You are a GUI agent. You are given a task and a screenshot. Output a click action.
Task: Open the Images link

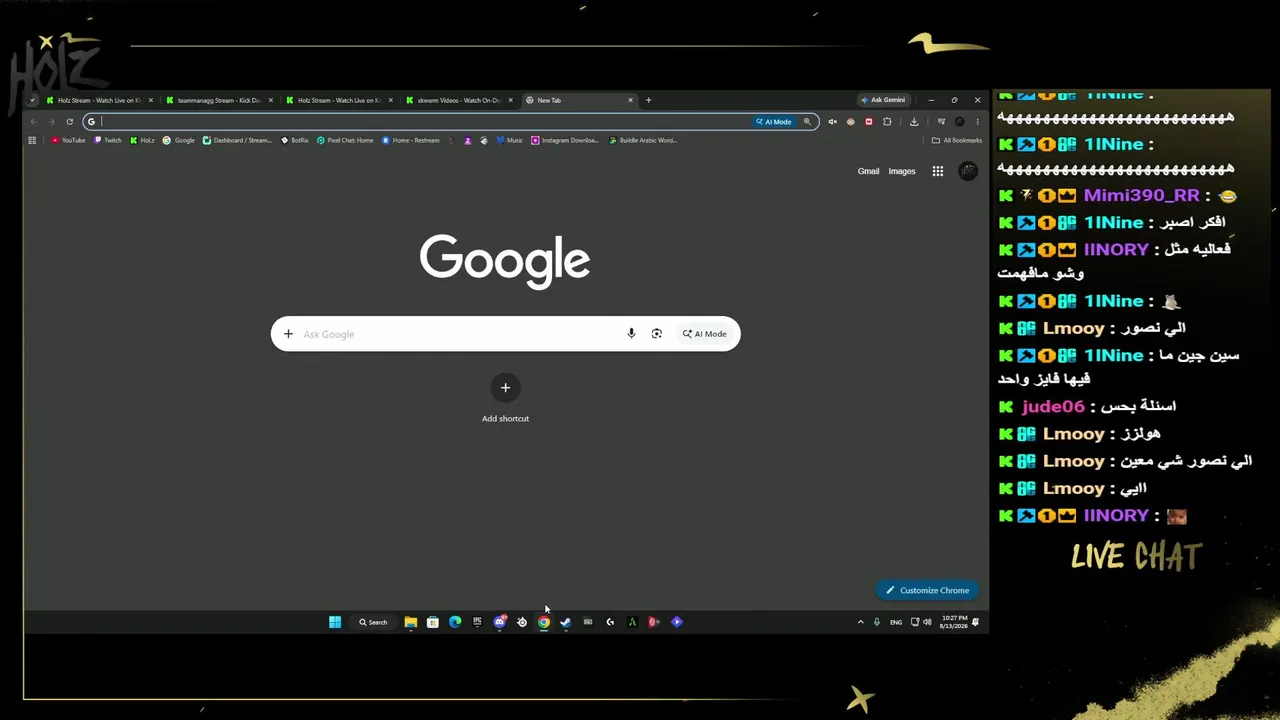pyautogui.click(x=902, y=171)
